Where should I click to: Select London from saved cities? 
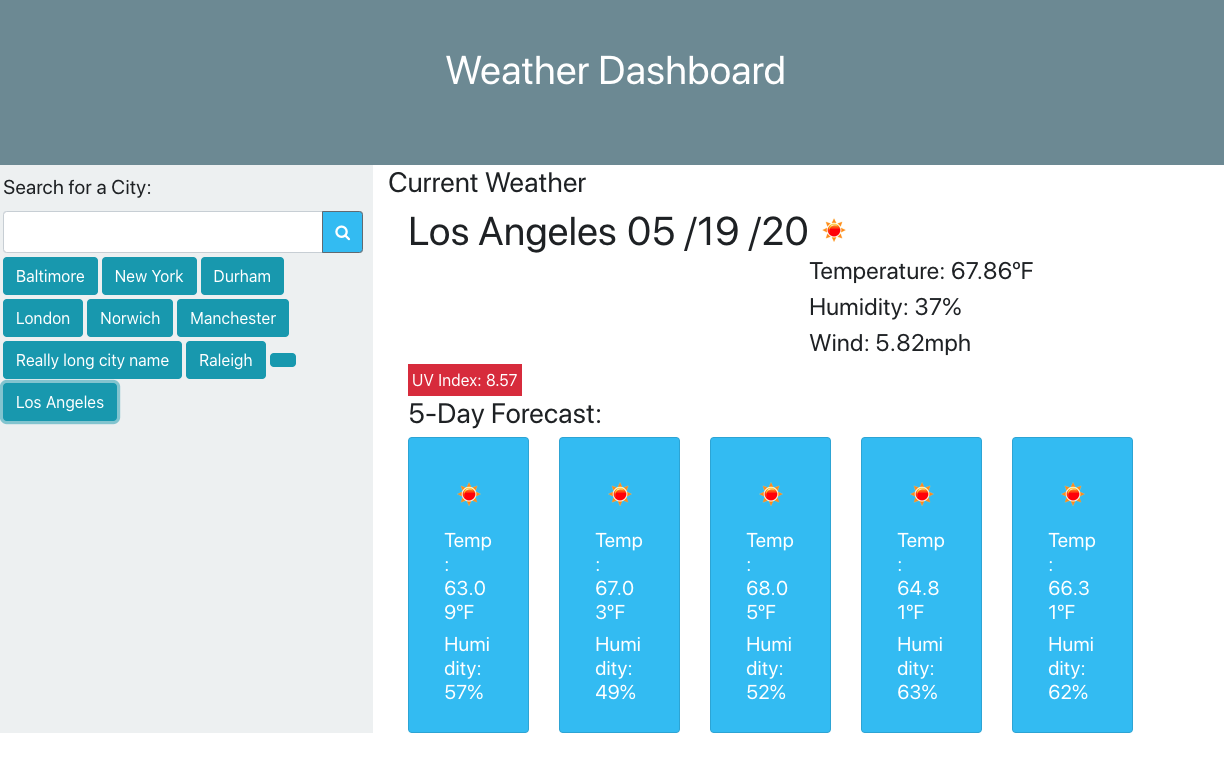tap(43, 318)
